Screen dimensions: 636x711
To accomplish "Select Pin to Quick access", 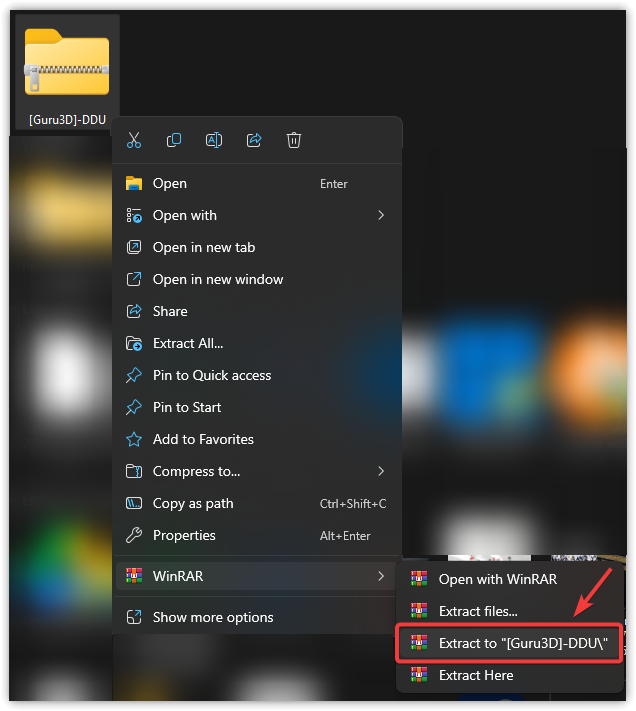I will click(x=257, y=375).
